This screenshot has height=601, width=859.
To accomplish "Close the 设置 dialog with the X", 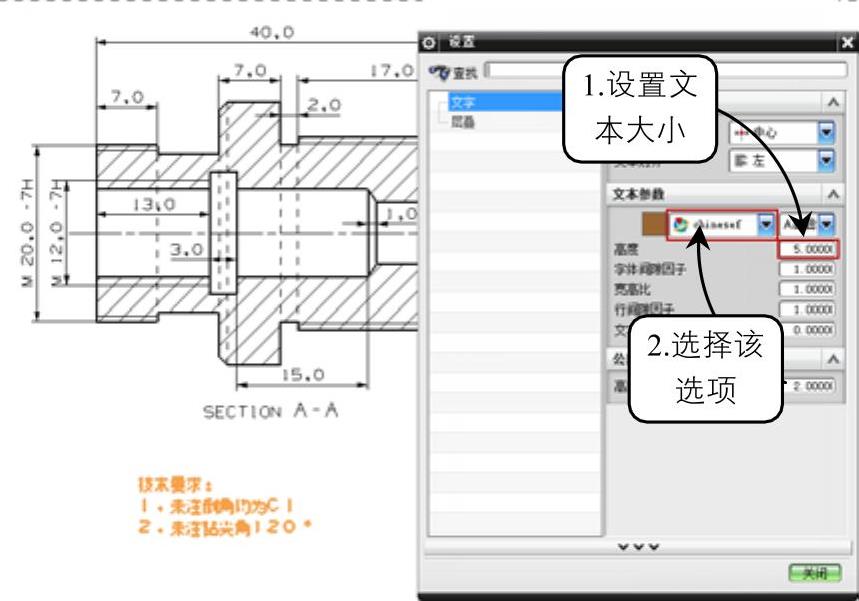I will coord(847,42).
